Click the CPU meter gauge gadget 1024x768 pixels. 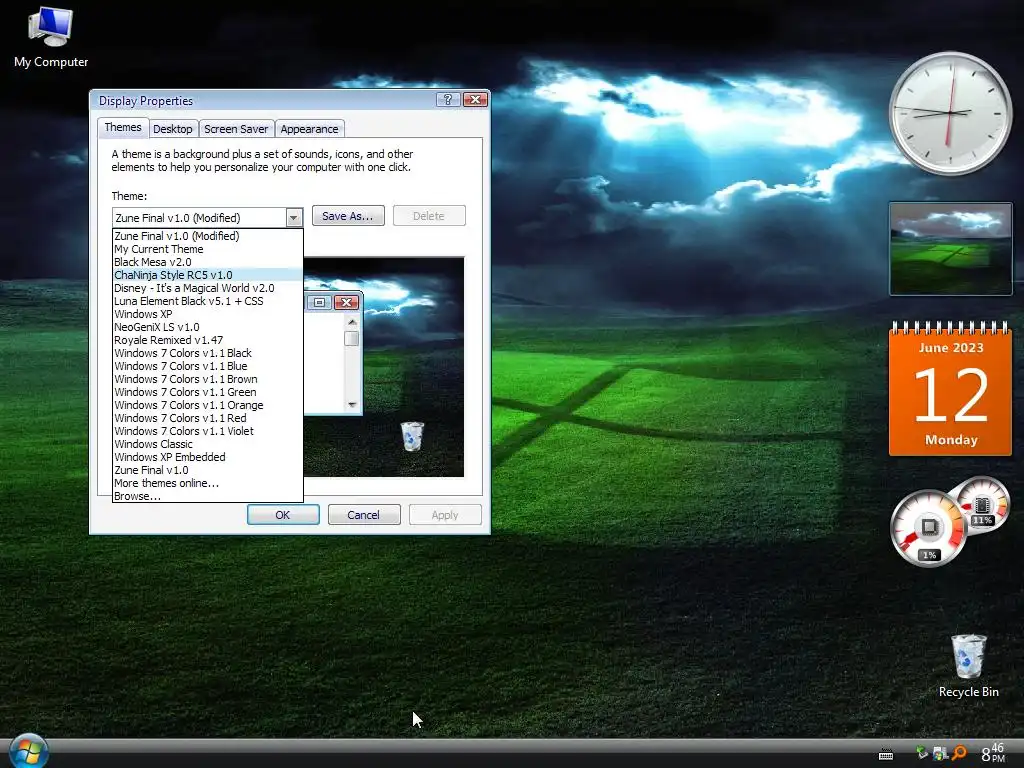tap(929, 528)
